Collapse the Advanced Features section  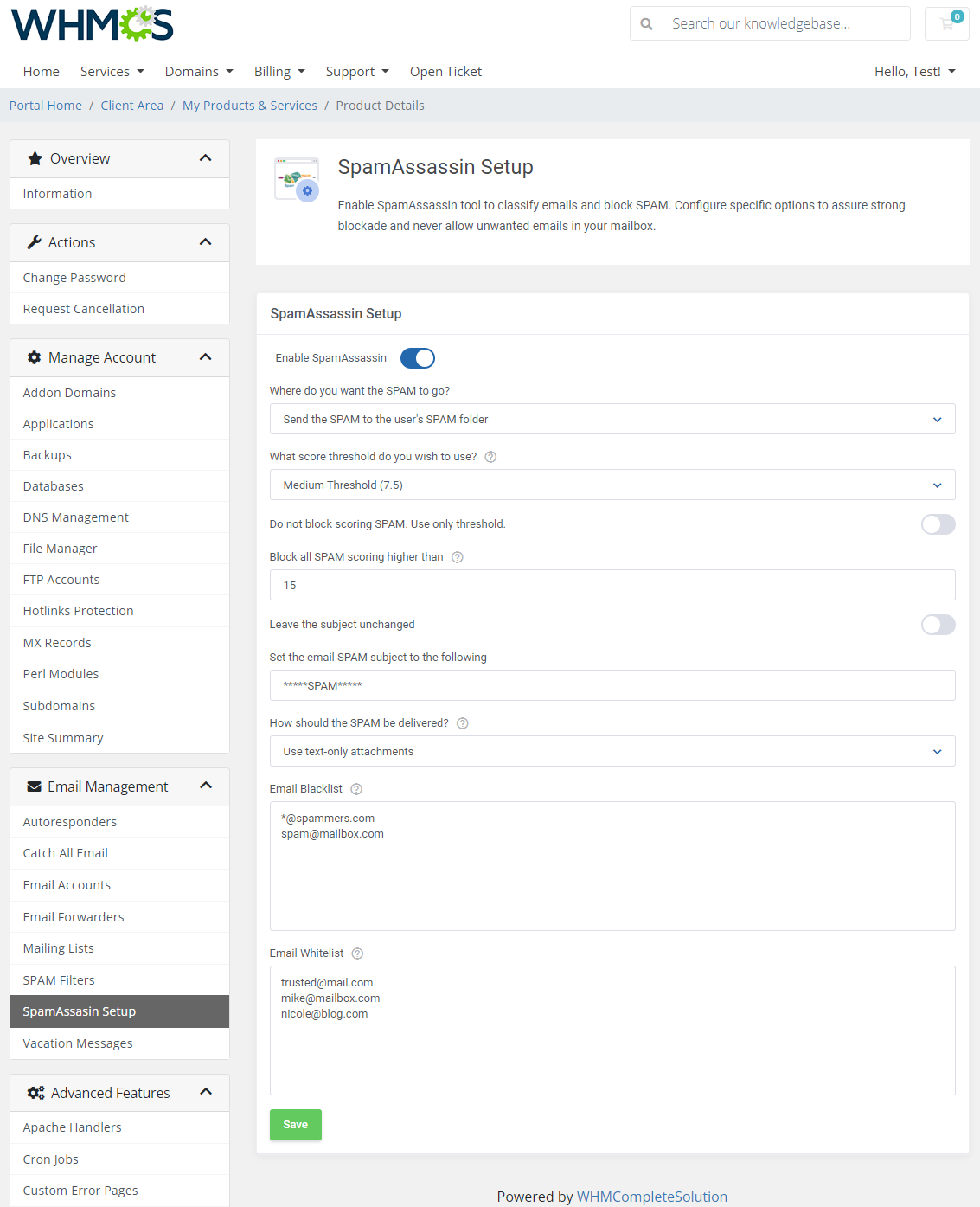pyautogui.click(x=206, y=1092)
